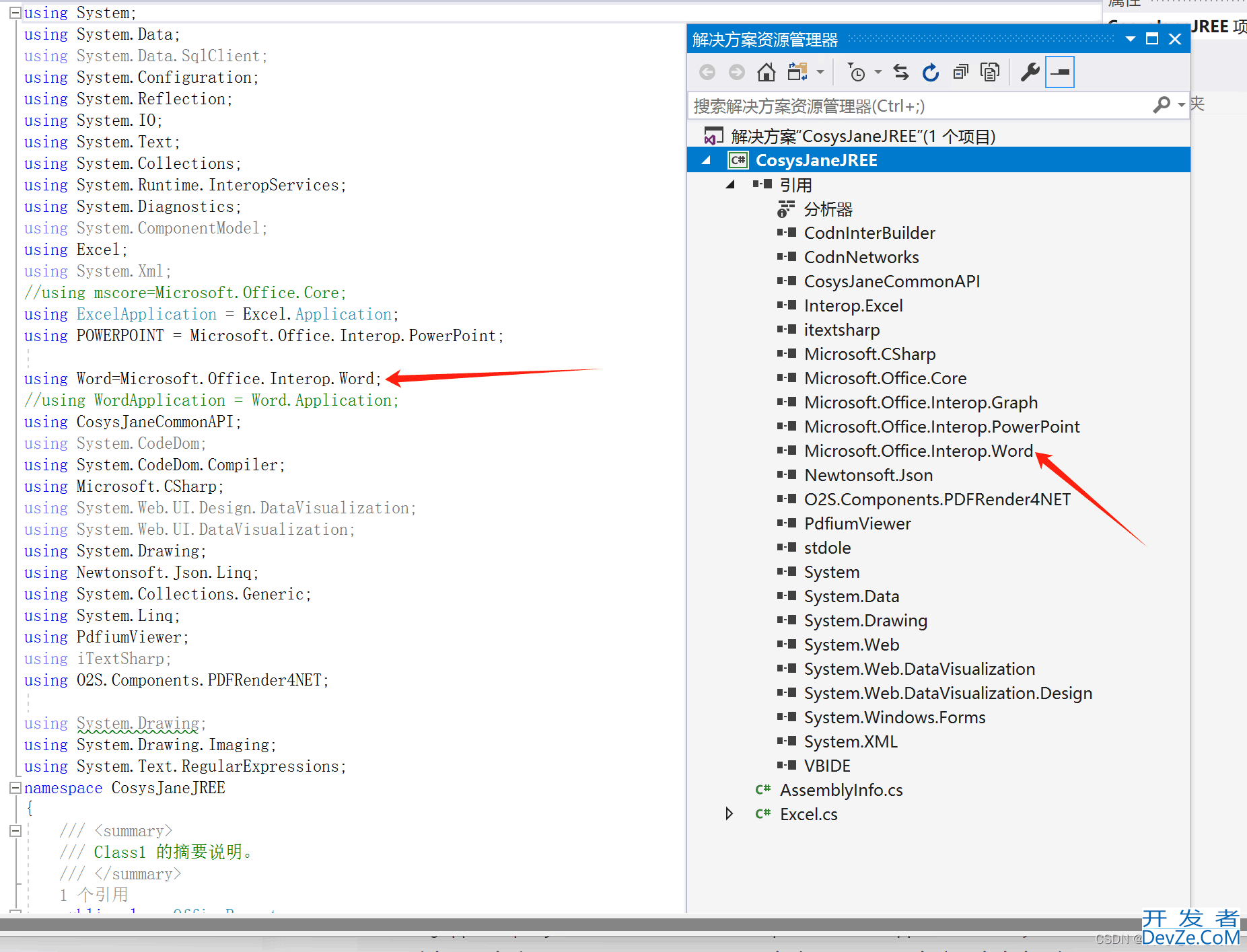Click the Back navigation arrow in Solution Explorer

click(707, 72)
